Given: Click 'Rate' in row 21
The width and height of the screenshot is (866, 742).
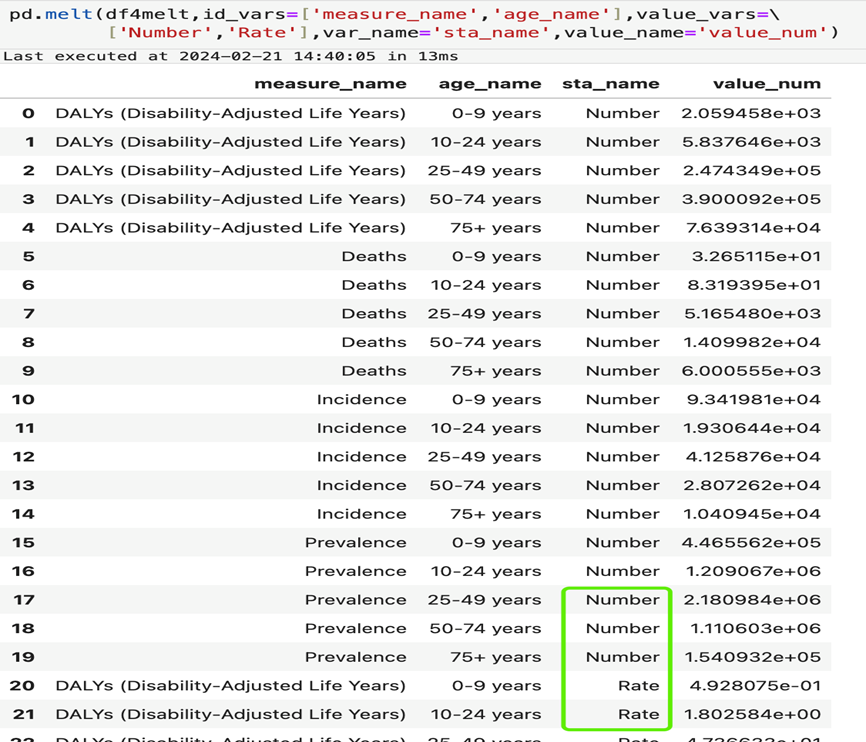Looking at the screenshot, I should click(639, 715).
